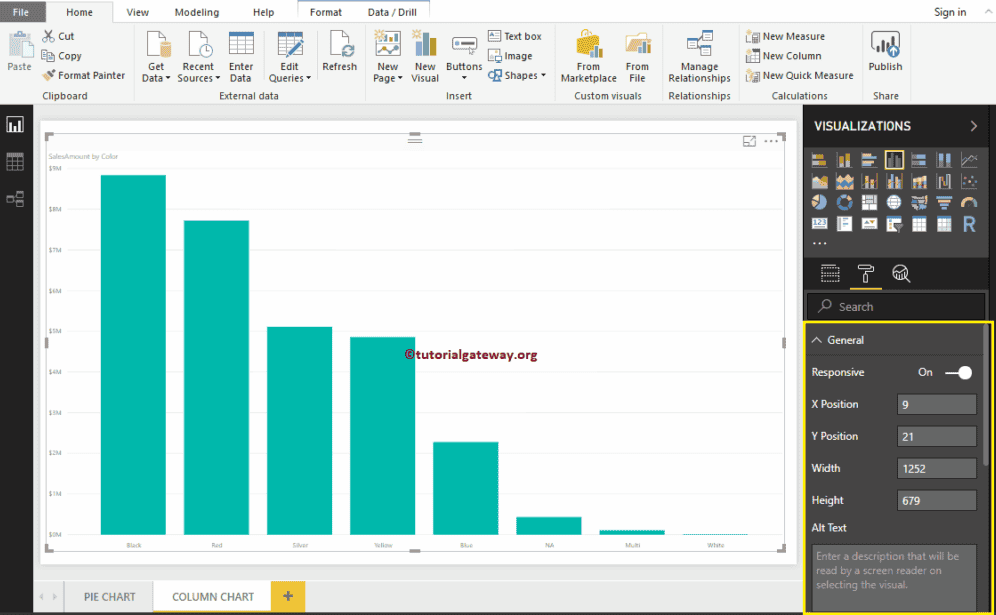The width and height of the screenshot is (996, 615).
Task: Open the Analytics pane magnifier icon
Action: (x=901, y=273)
